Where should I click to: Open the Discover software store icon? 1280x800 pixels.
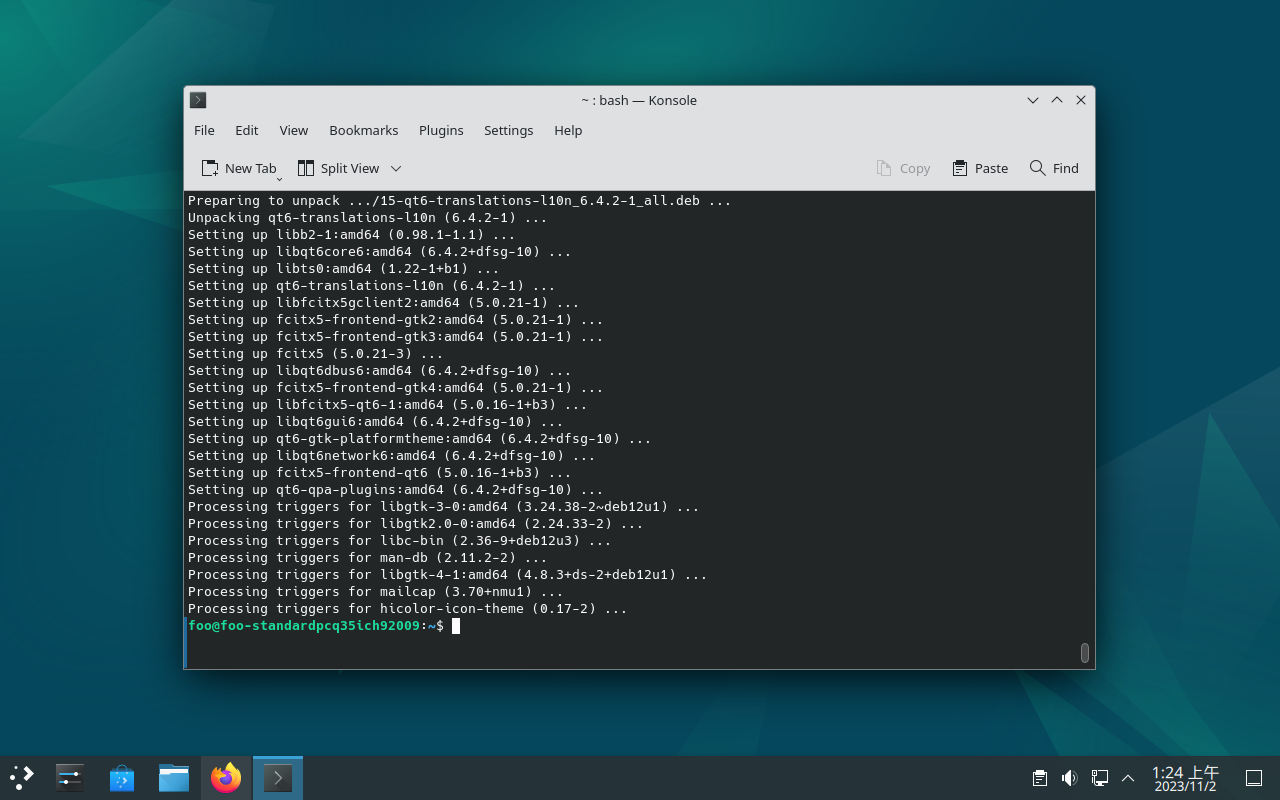pyautogui.click(x=122, y=778)
